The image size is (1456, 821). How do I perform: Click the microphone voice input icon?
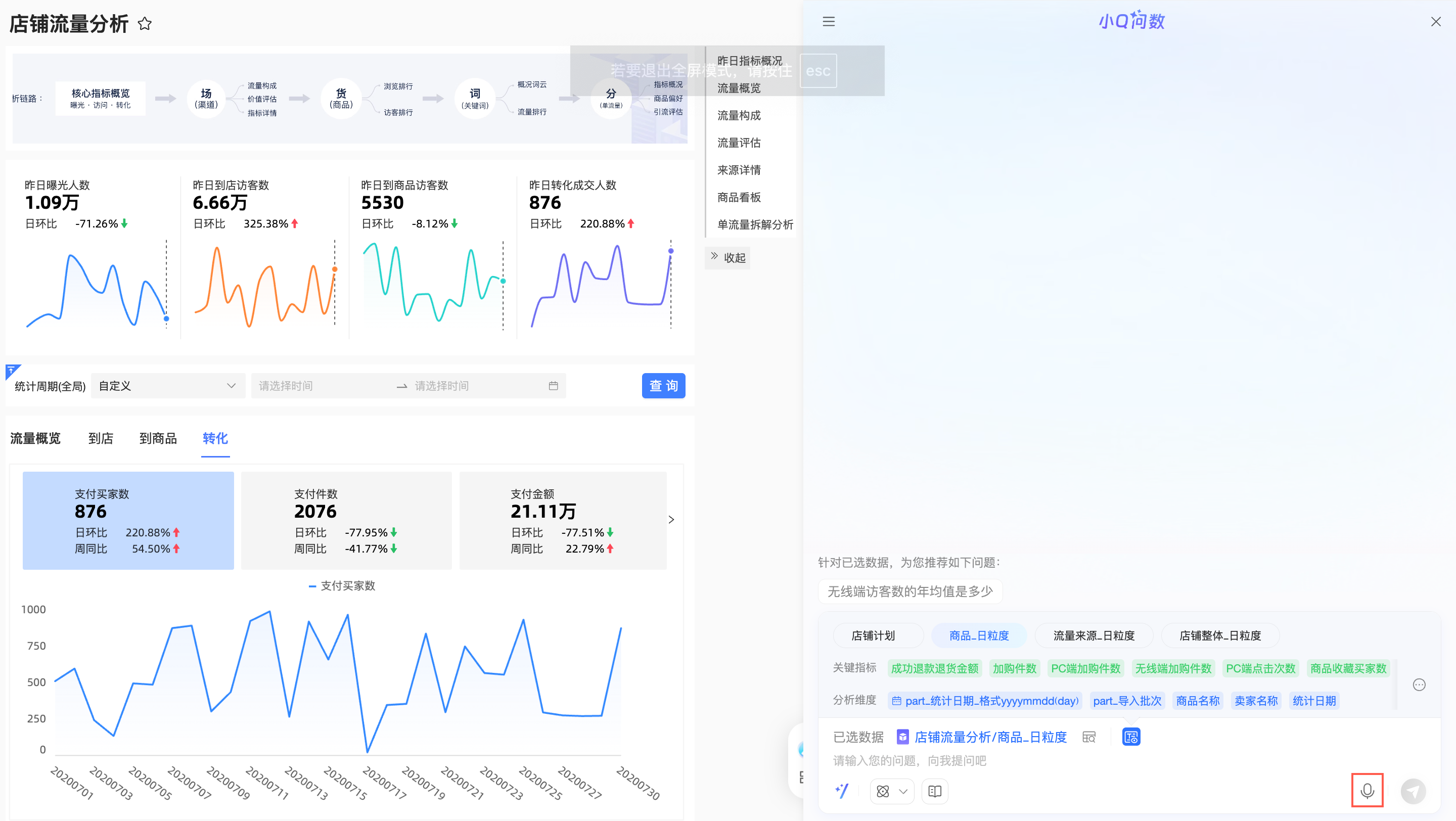tap(1367, 790)
